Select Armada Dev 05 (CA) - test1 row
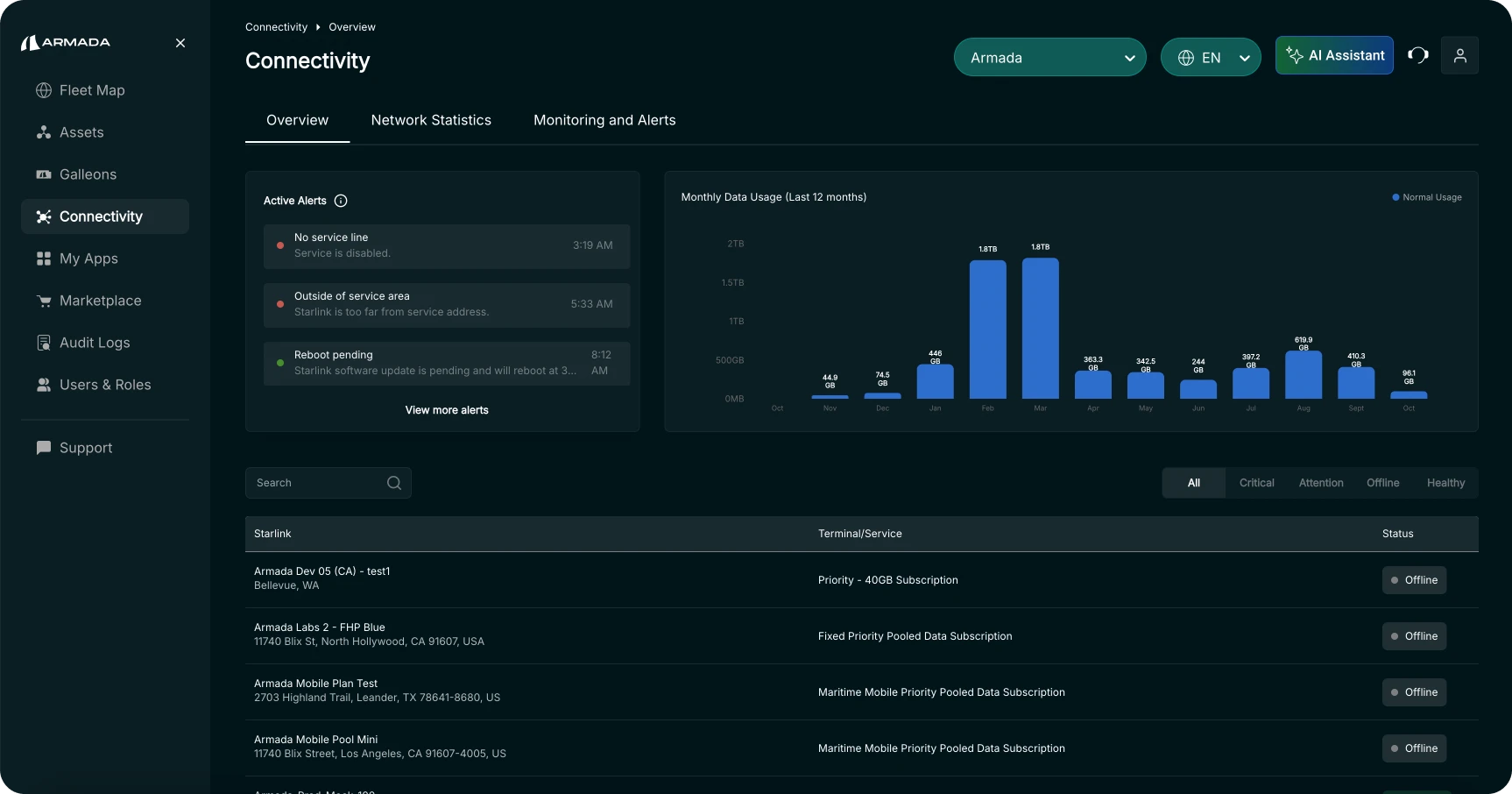The image size is (1512, 794). [862, 579]
